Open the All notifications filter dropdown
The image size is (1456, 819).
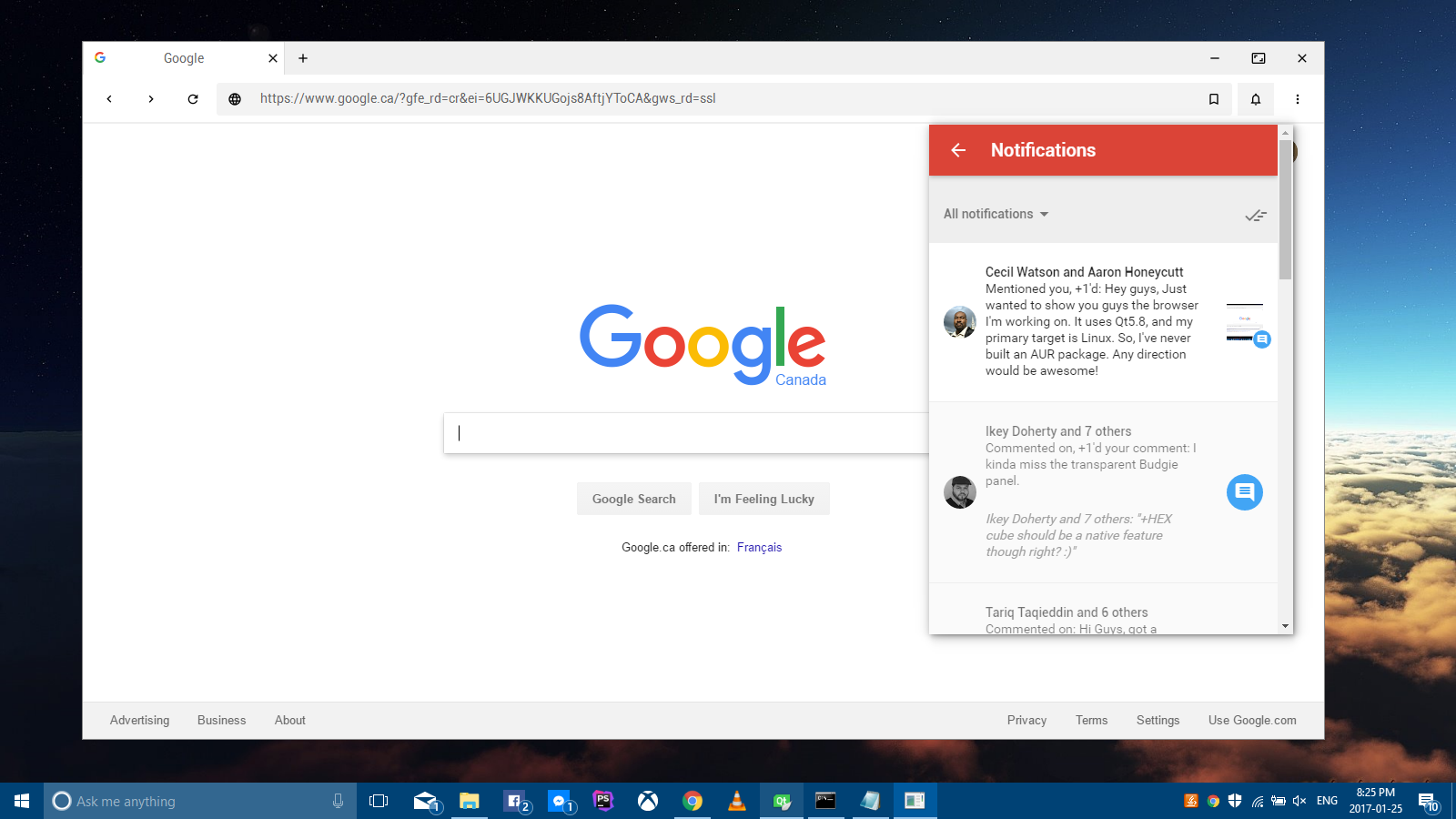(x=996, y=214)
